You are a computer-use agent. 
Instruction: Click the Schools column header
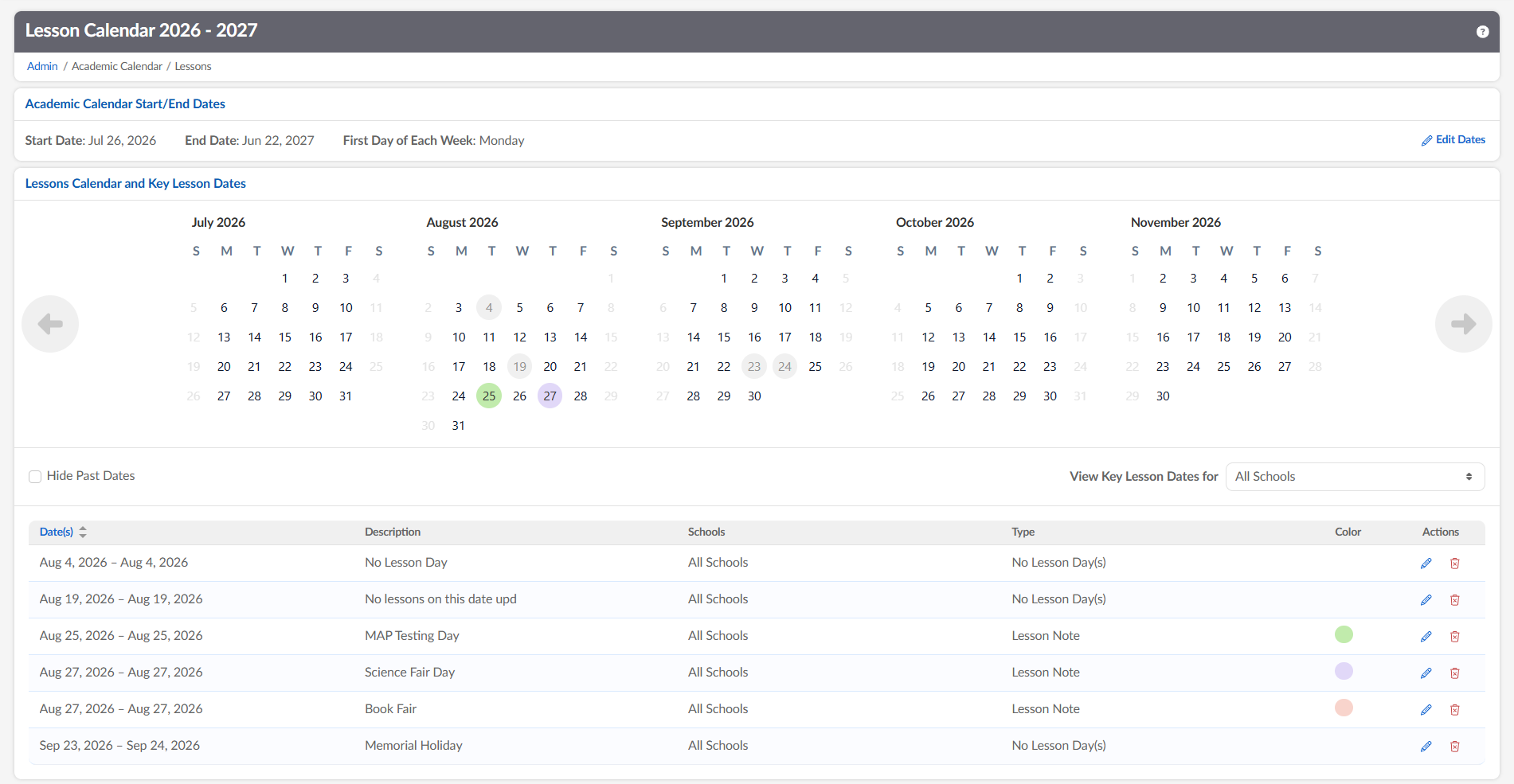tap(706, 532)
